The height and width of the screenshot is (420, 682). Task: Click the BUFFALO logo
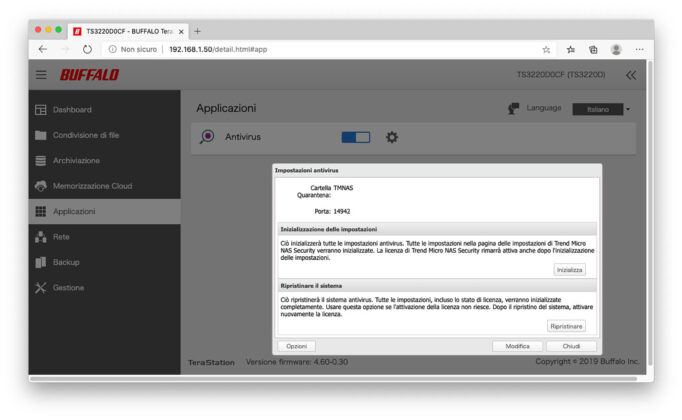(89, 75)
